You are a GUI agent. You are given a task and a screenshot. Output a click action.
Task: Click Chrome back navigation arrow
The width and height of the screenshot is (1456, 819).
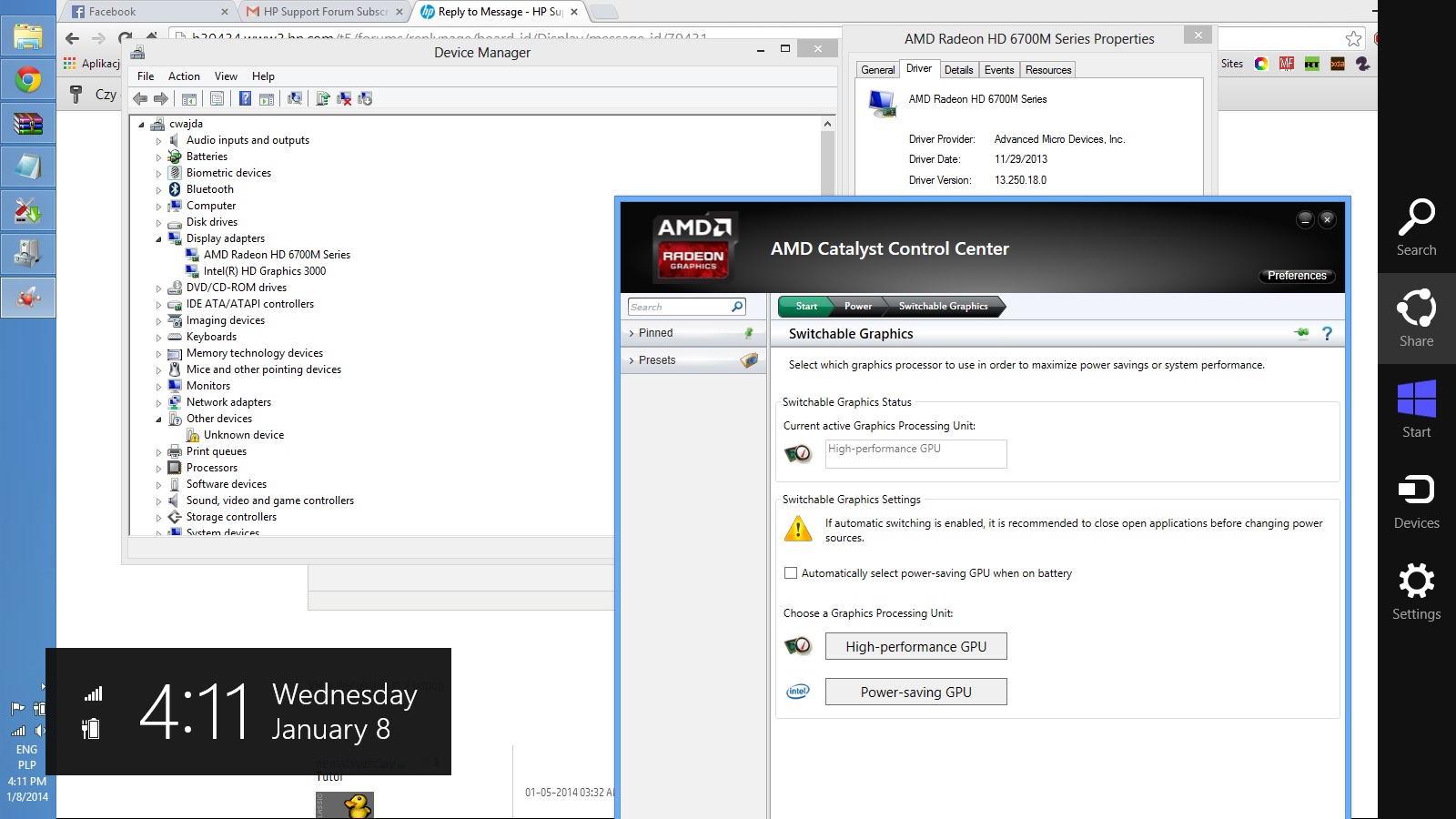click(73, 38)
